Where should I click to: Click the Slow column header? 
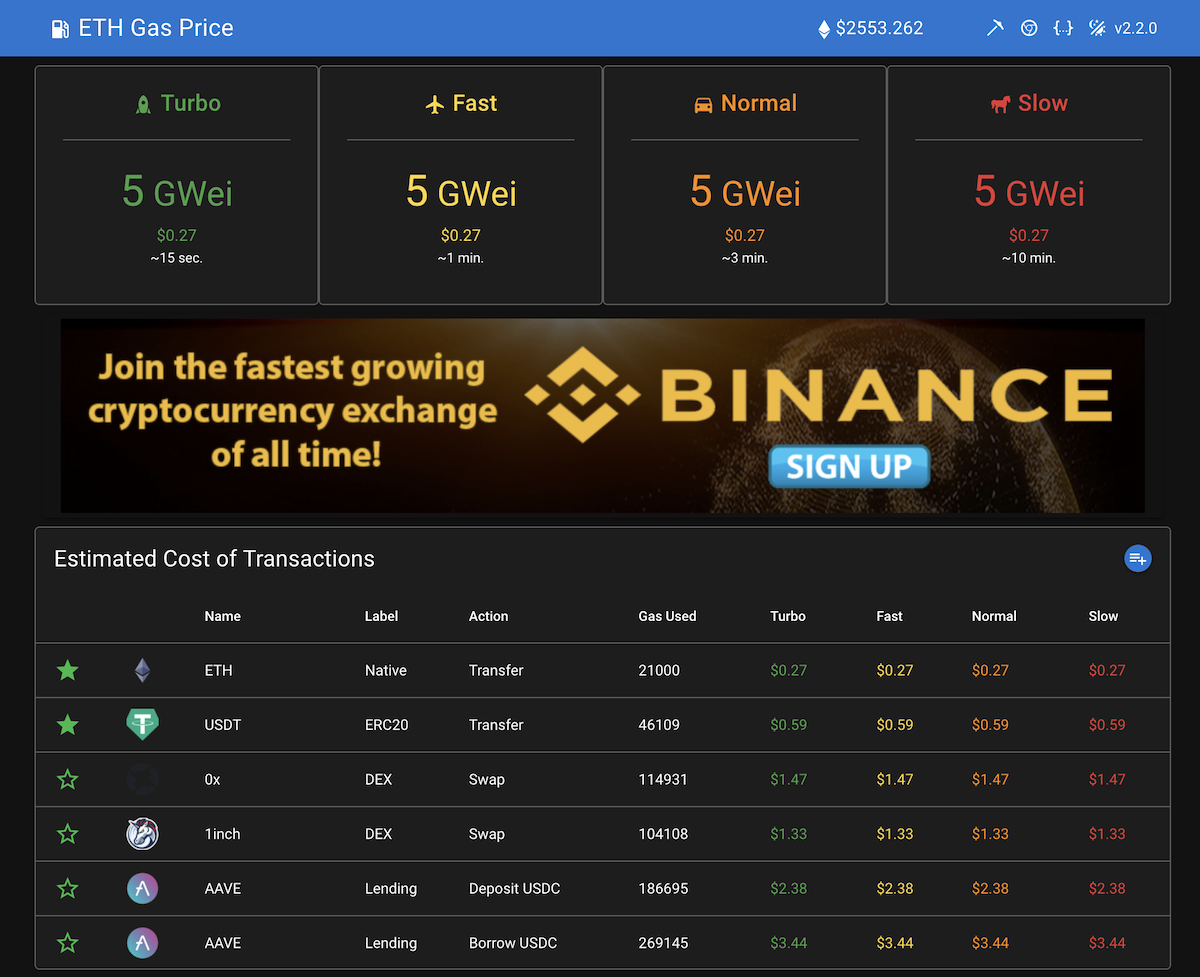1103,616
